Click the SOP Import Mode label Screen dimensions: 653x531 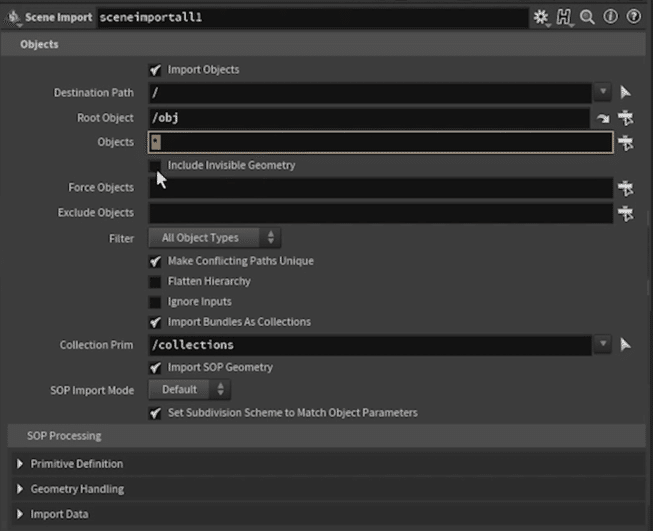(92, 391)
